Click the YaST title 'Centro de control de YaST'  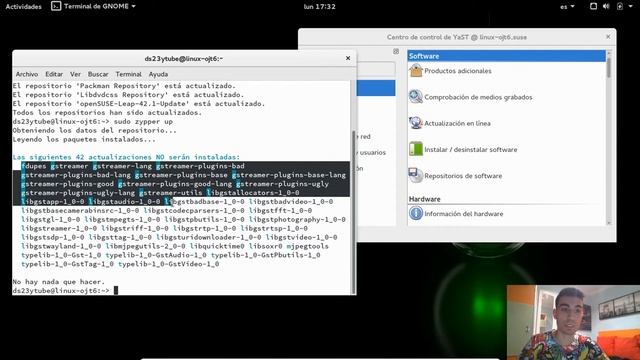(x=457, y=37)
